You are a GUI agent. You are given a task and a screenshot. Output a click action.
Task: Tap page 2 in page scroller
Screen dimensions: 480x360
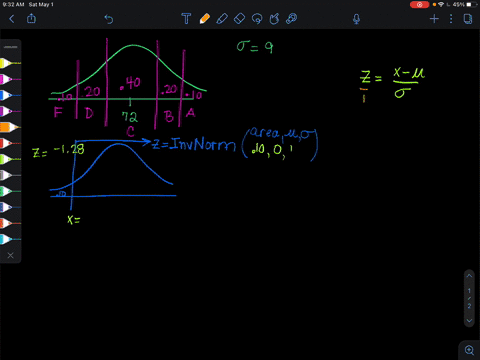click(469, 306)
